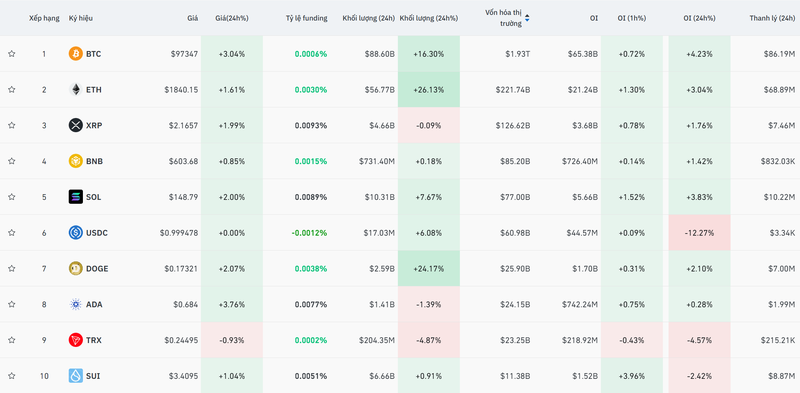
Task: Favorite BTC with the star toggle
Action: coord(12,54)
